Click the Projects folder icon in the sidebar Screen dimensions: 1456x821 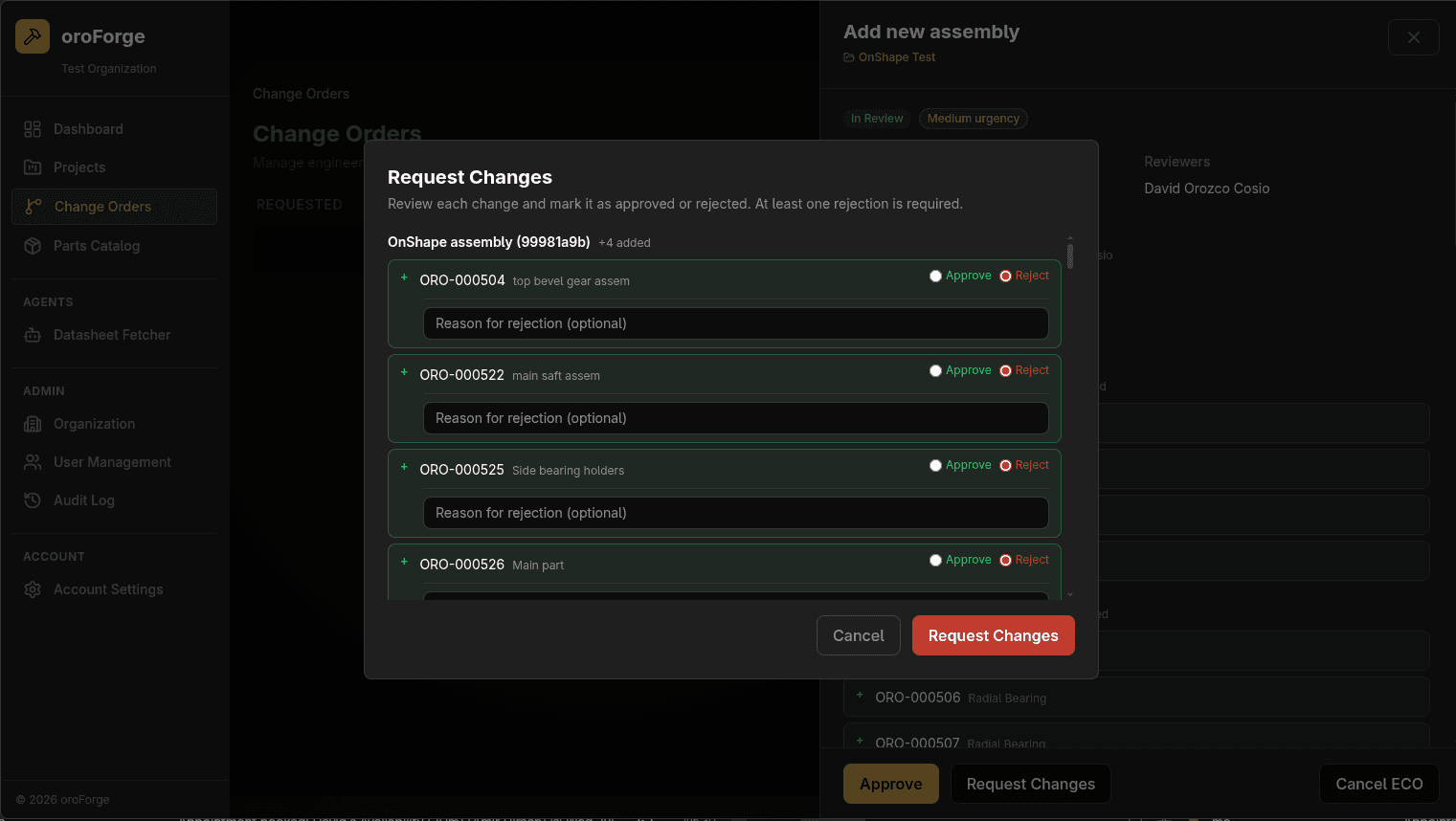click(x=33, y=167)
